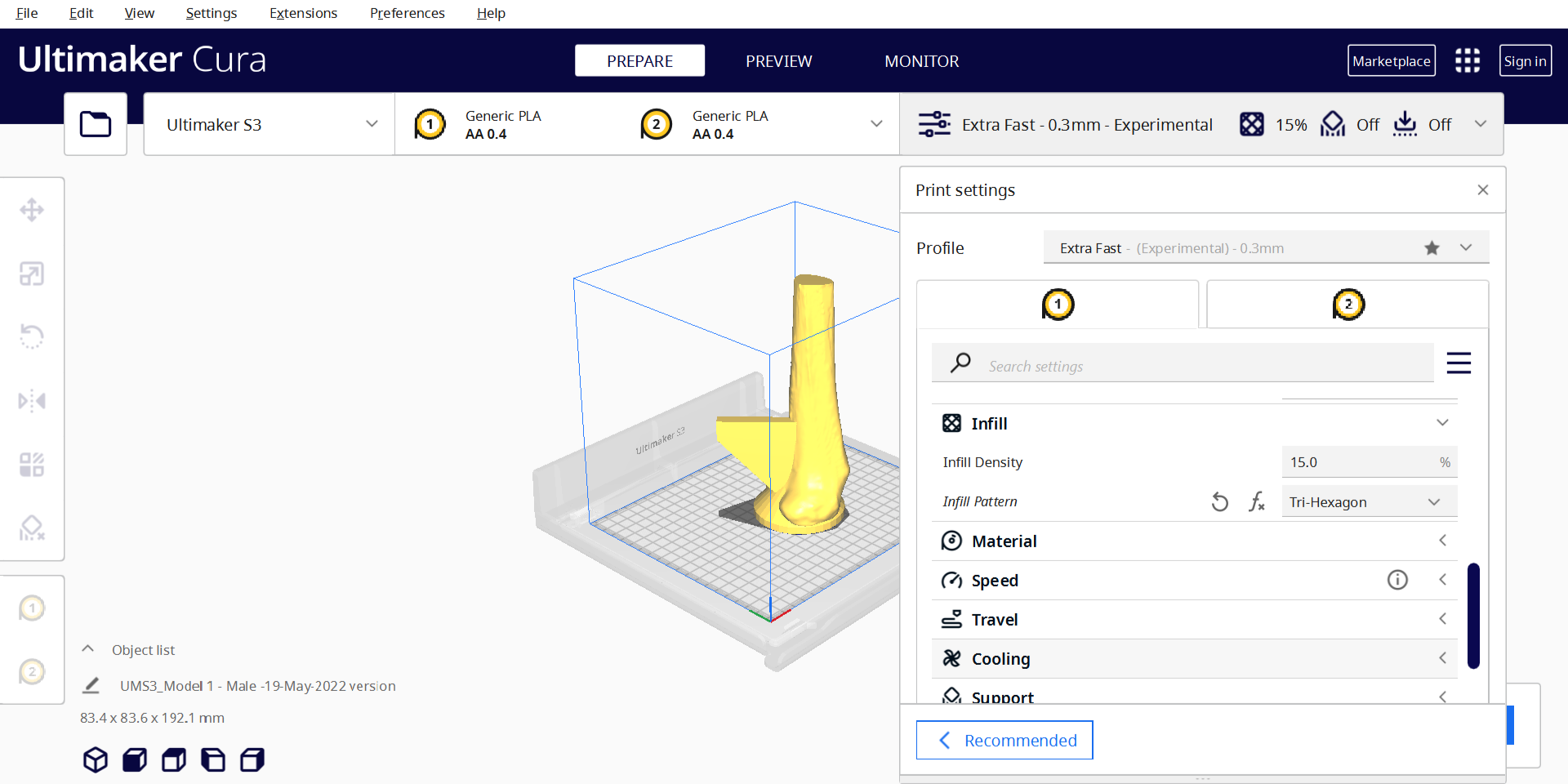This screenshot has height=784, width=1568.
Task: Select the Move tool in left toolbar
Action: pos(32,210)
